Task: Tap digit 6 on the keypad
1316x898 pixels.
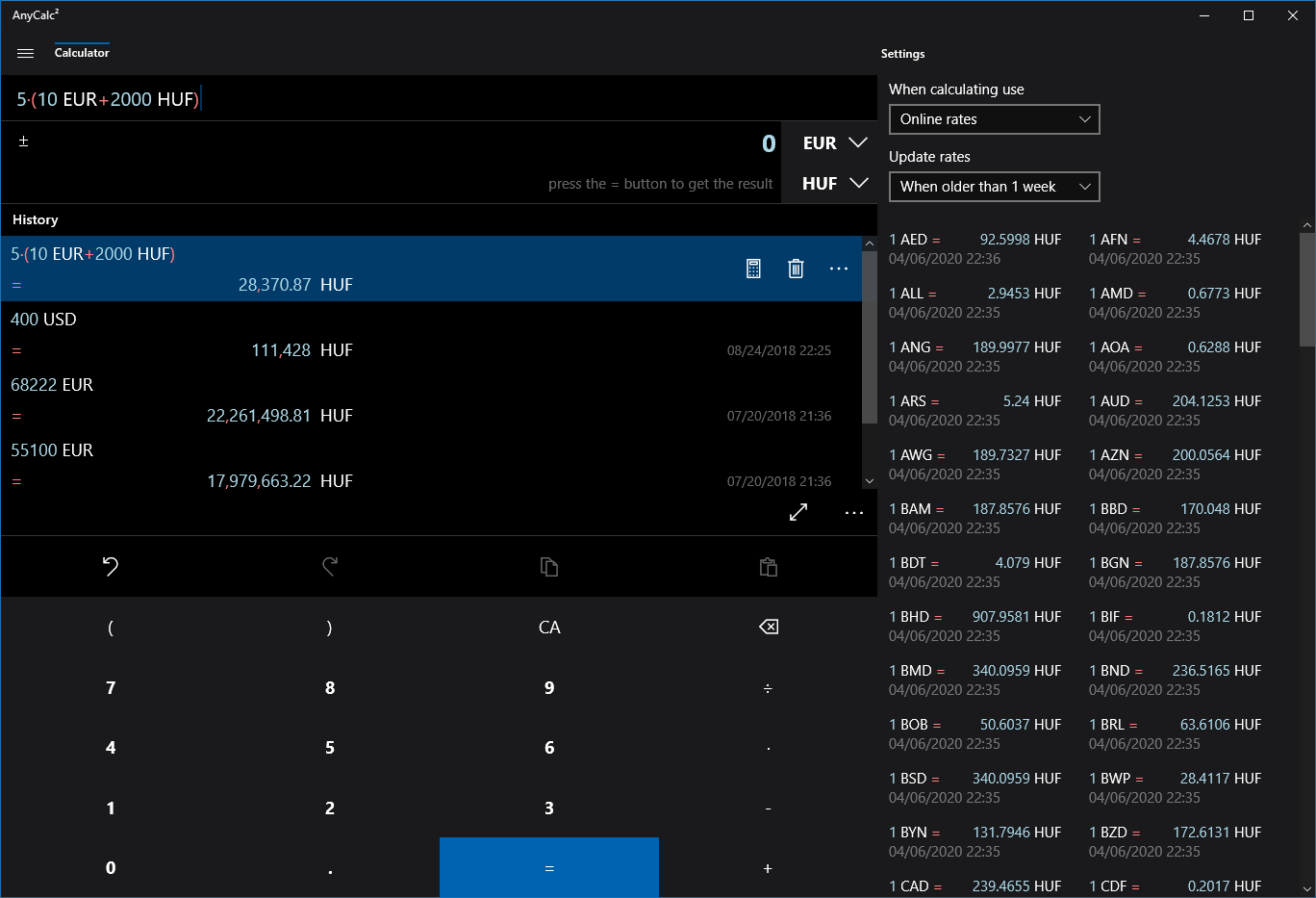Action: pos(549,748)
